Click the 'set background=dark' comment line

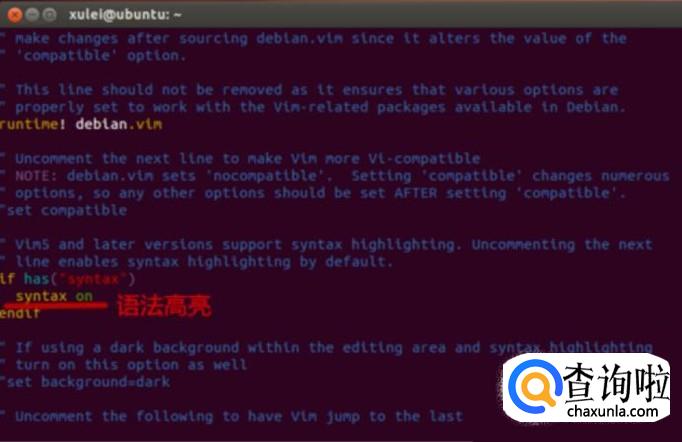[85, 382]
